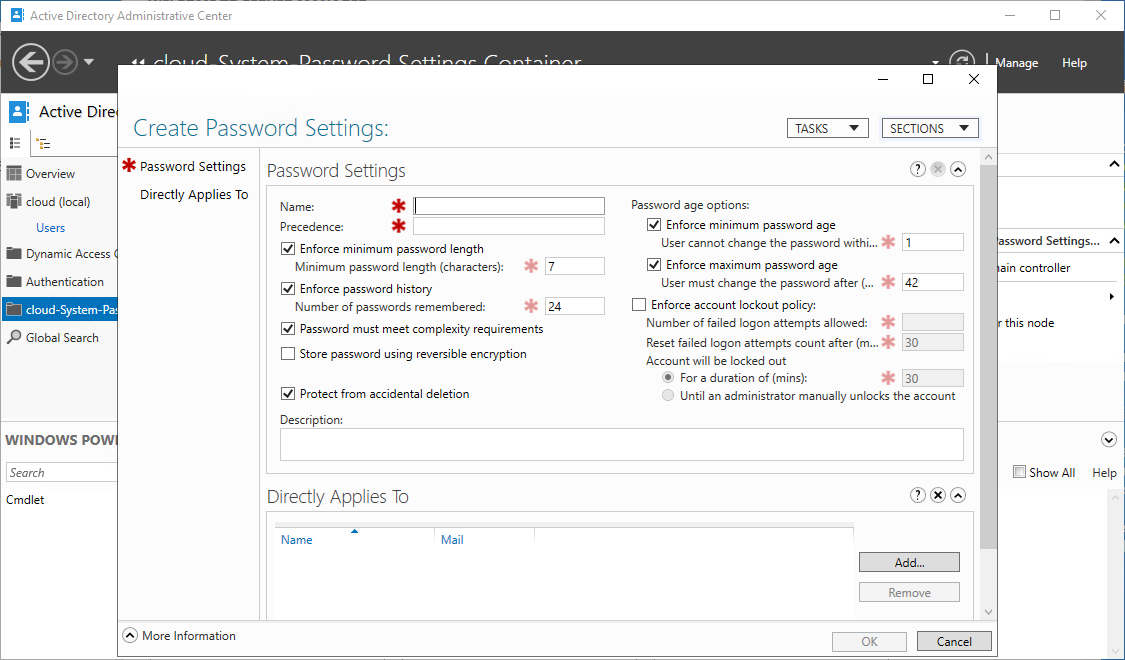
Task: Click the Add... button
Action: coord(909,562)
